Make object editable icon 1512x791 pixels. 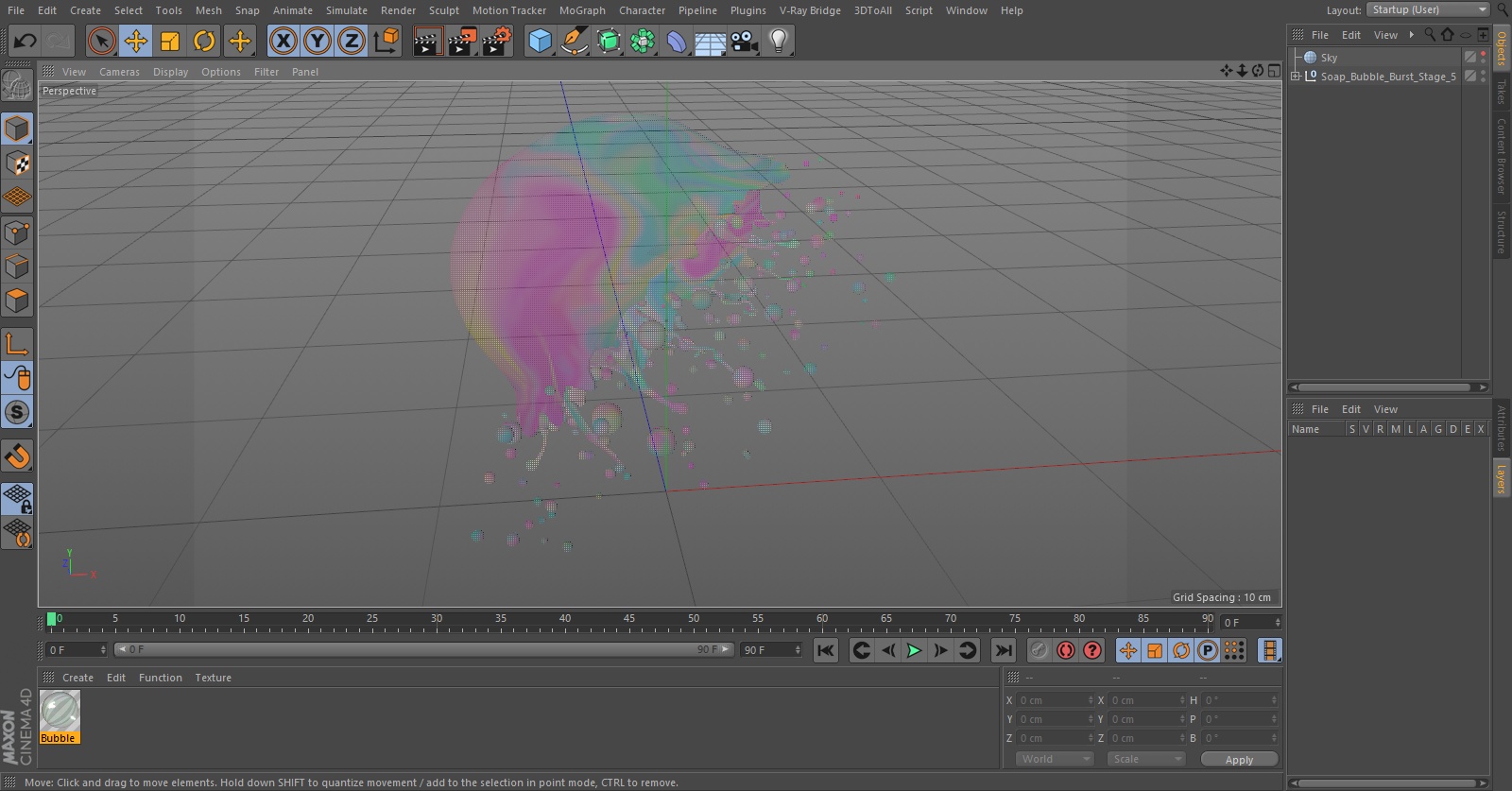click(17, 86)
